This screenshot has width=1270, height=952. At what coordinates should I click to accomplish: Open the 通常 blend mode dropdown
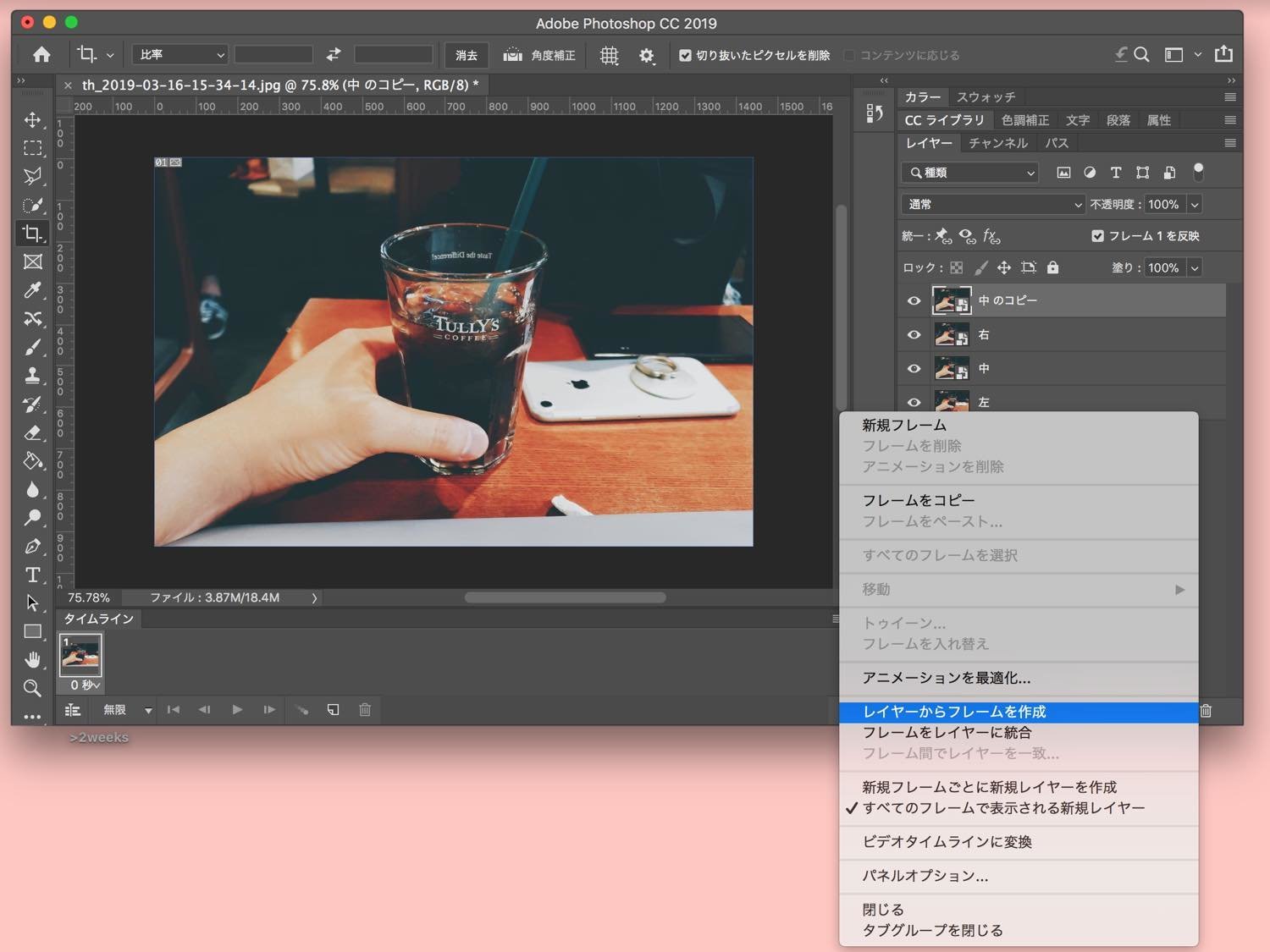[x=993, y=205]
